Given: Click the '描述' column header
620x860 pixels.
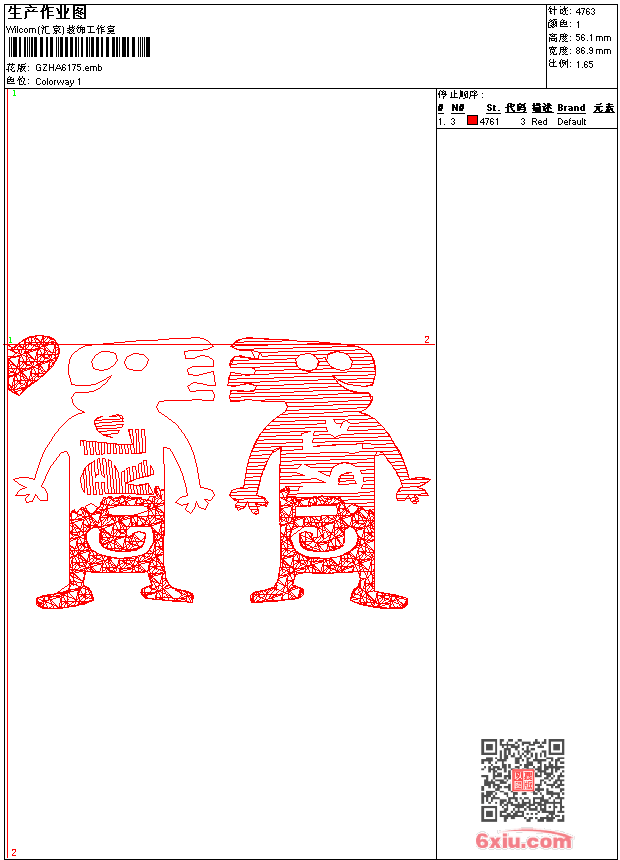Looking at the screenshot, I should click(x=542, y=108).
